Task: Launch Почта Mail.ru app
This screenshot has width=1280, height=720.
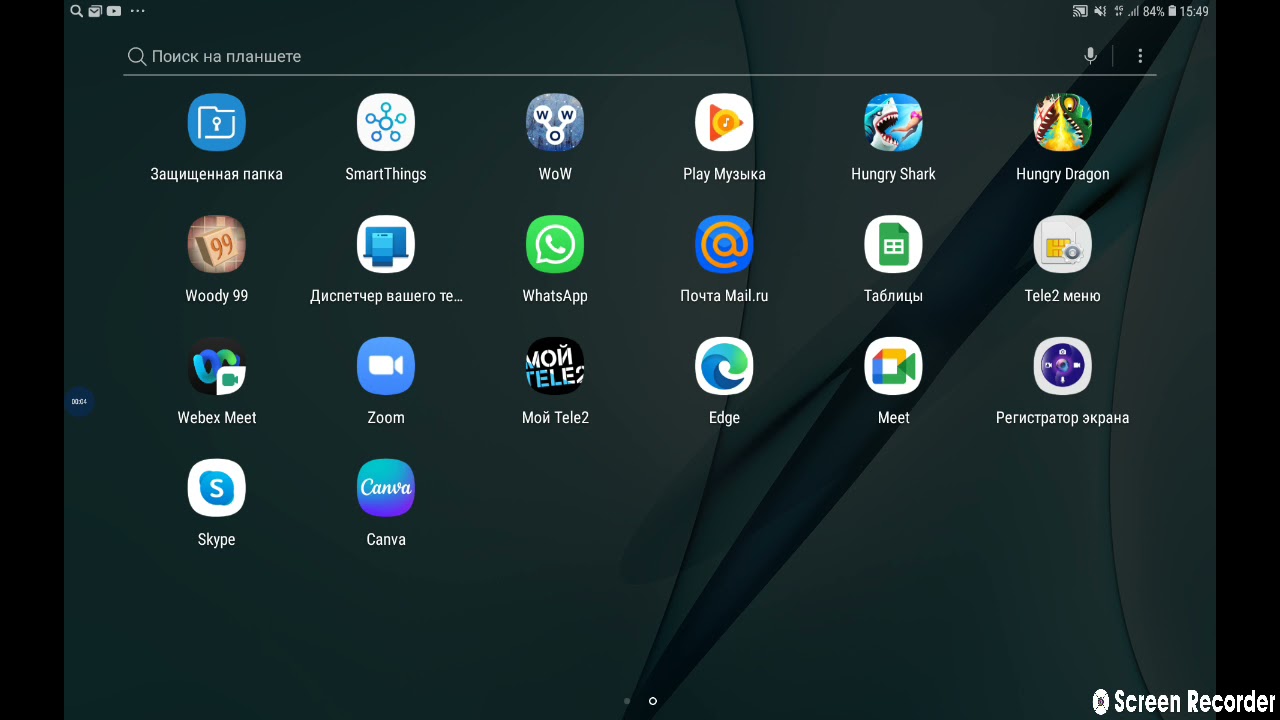Action: point(724,245)
